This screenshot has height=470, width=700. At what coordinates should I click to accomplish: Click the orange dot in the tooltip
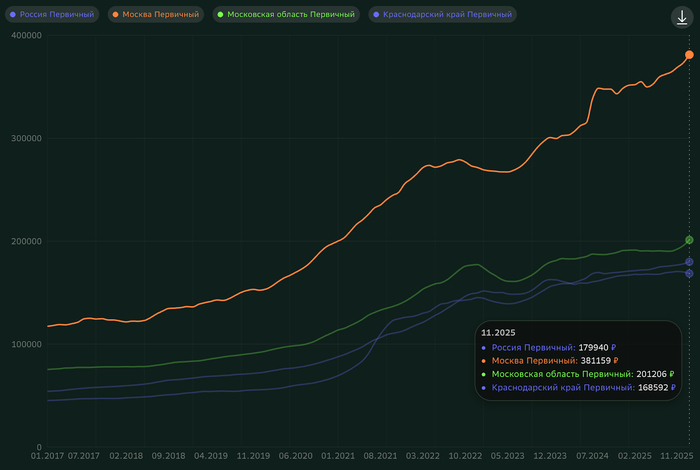coord(486,360)
